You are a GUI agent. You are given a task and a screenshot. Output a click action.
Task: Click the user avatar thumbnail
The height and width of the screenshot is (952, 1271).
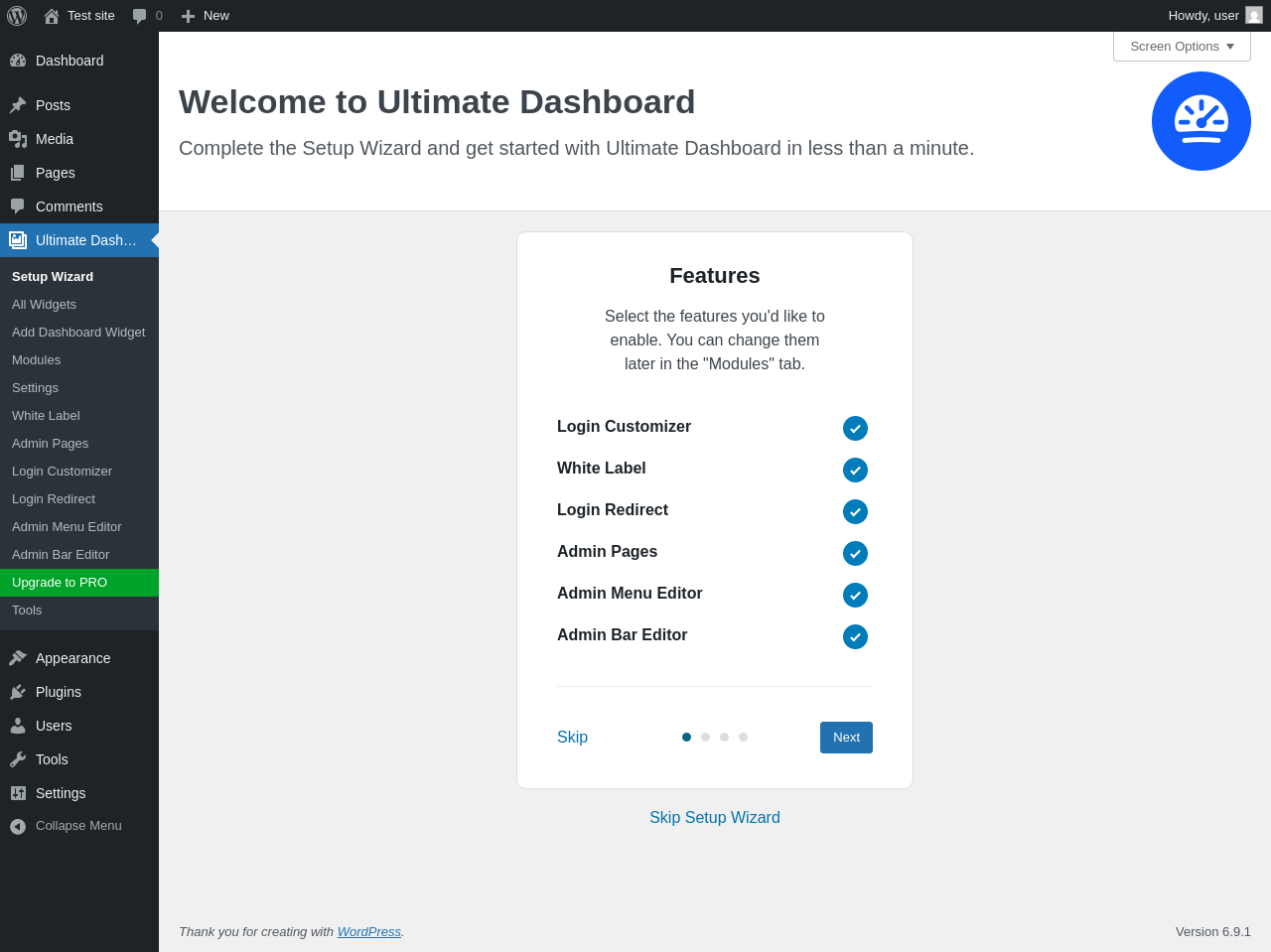click(1254, 16)
